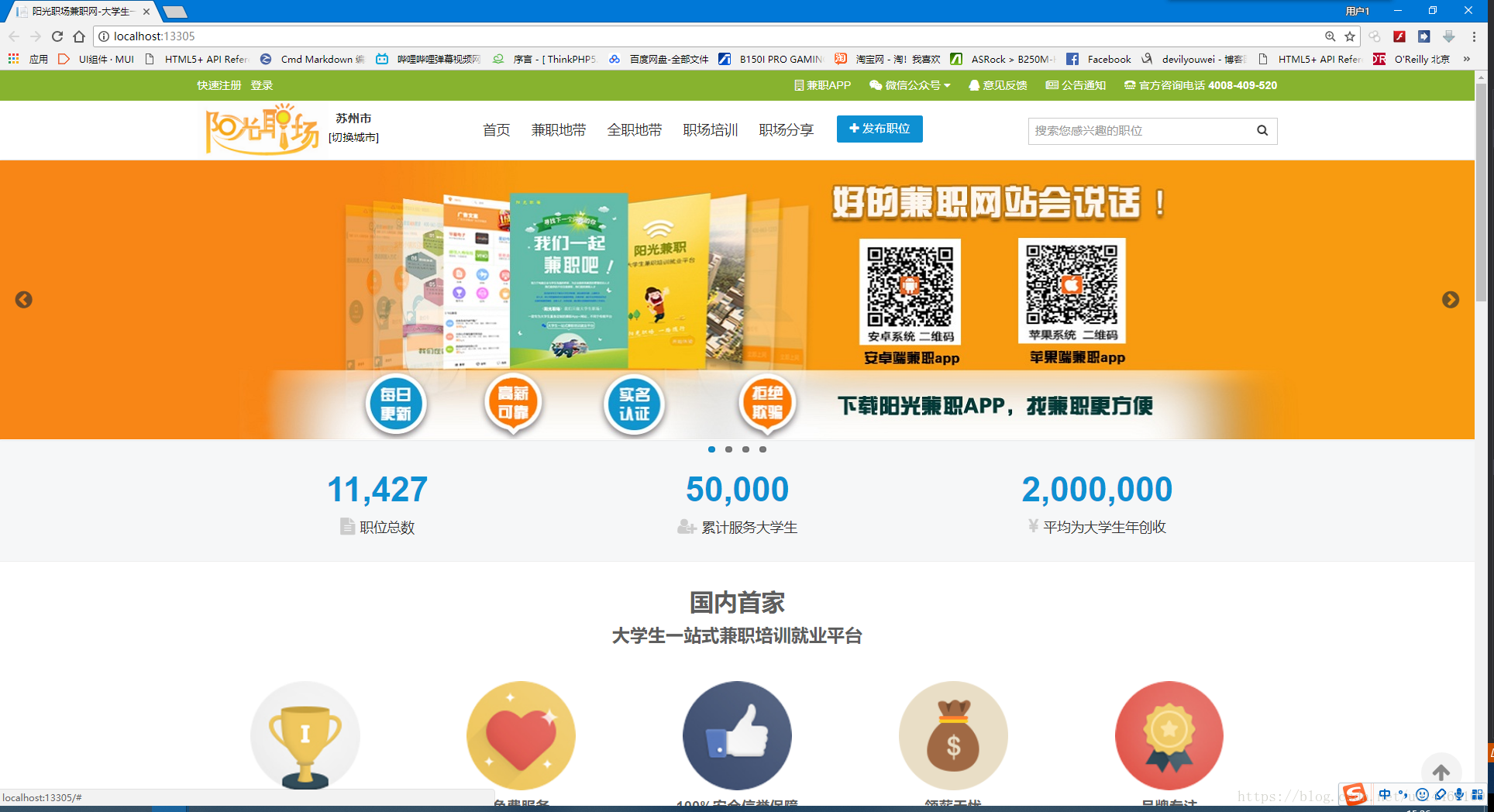
Task: Select the fourth carousel dot indicator
Action: click(x=762, y=449)
